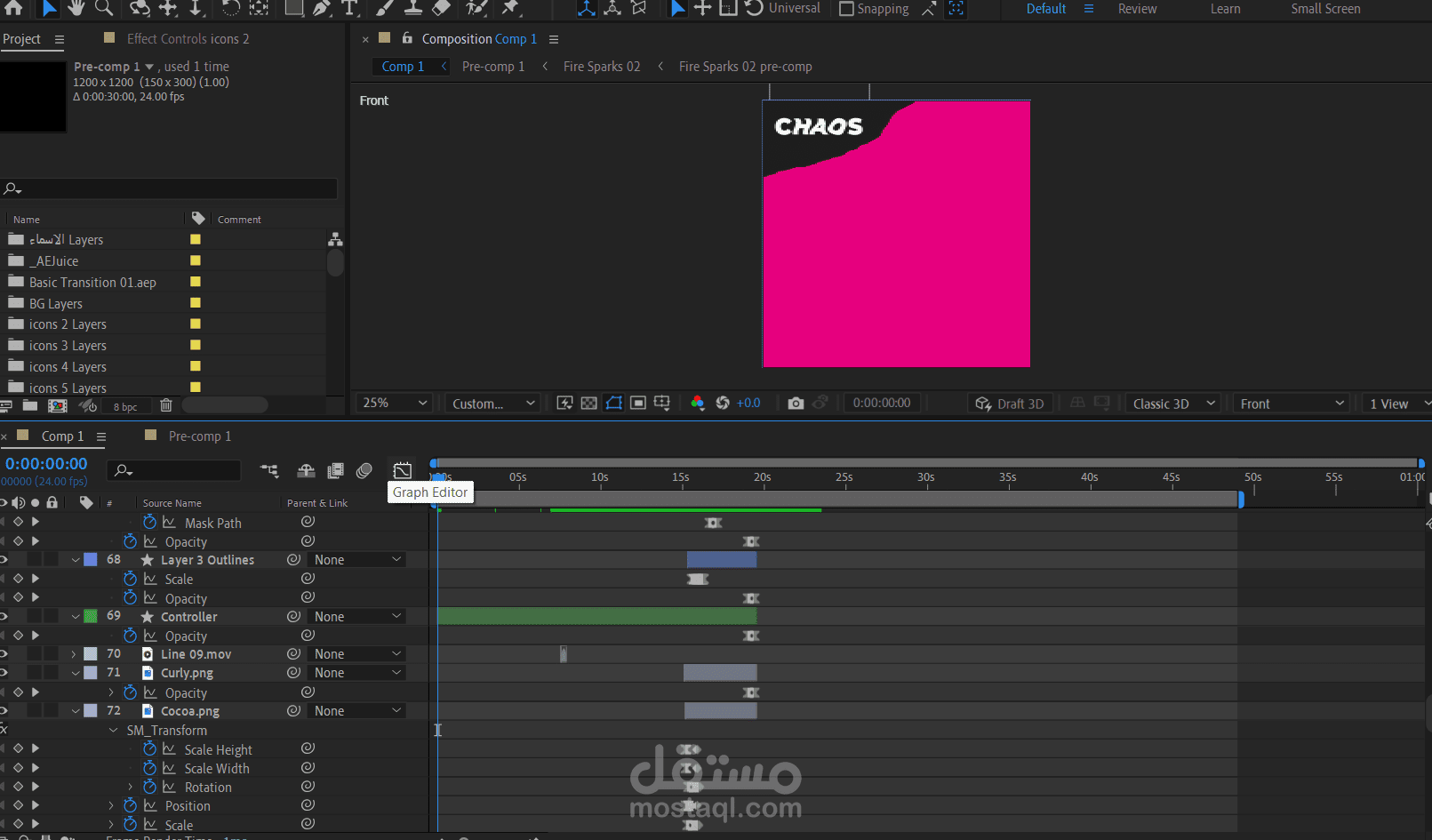Screen dimensions: 1432x840
Task: Click the adjust exposure +0.0 value
Action: click(748, 404)
